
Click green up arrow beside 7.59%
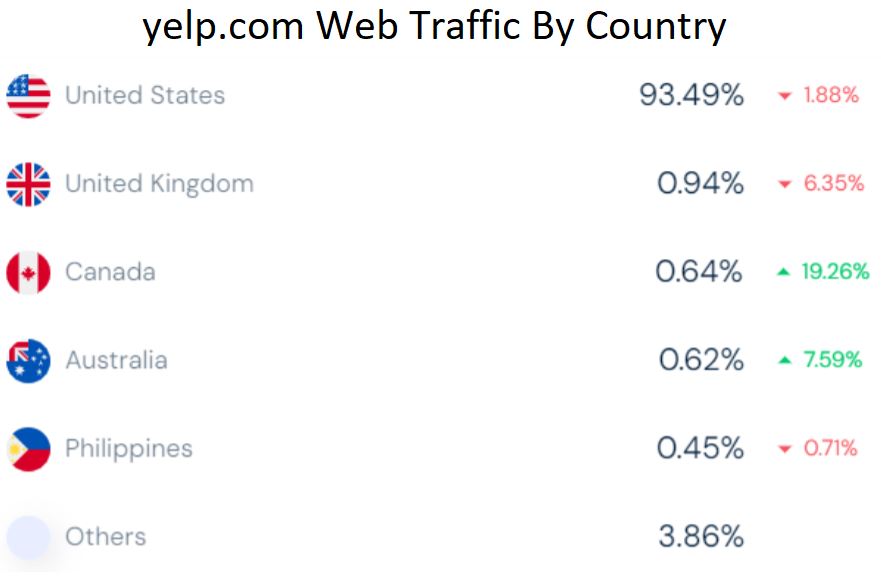point(785,360)
